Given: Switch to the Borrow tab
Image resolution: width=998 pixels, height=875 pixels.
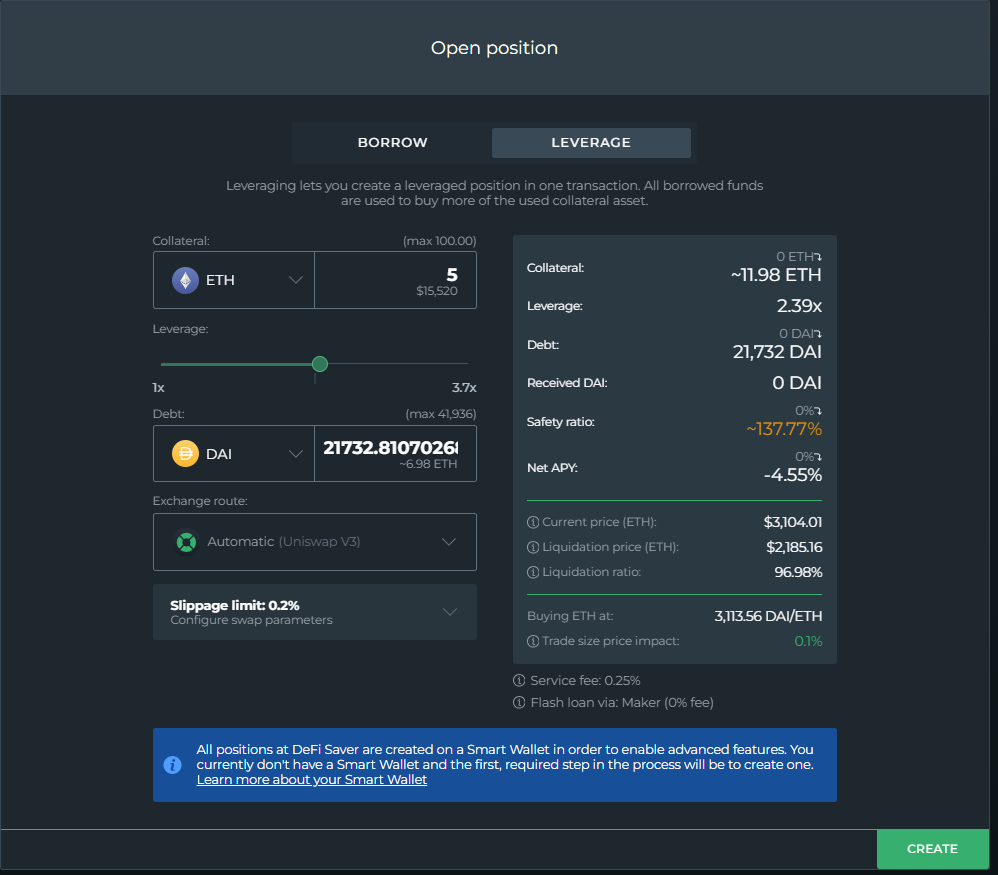Looking at the screenshot, I should (392, 143).
